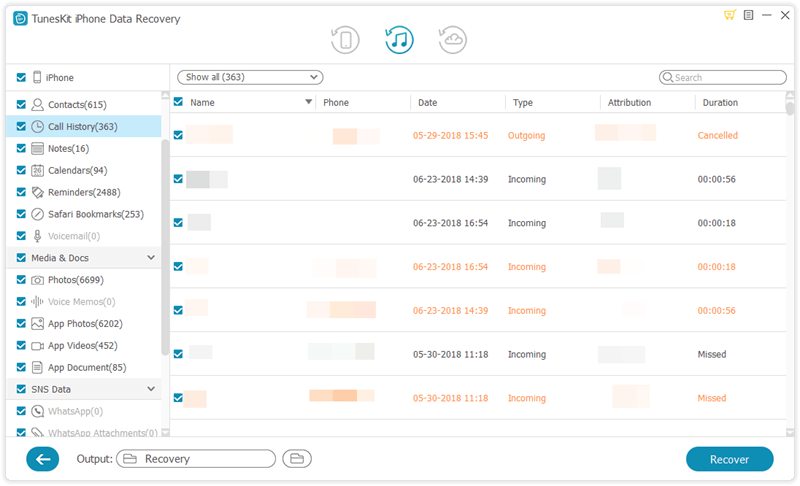Click the Contacts person icon

pyautogui.click(x=37, y=105)
